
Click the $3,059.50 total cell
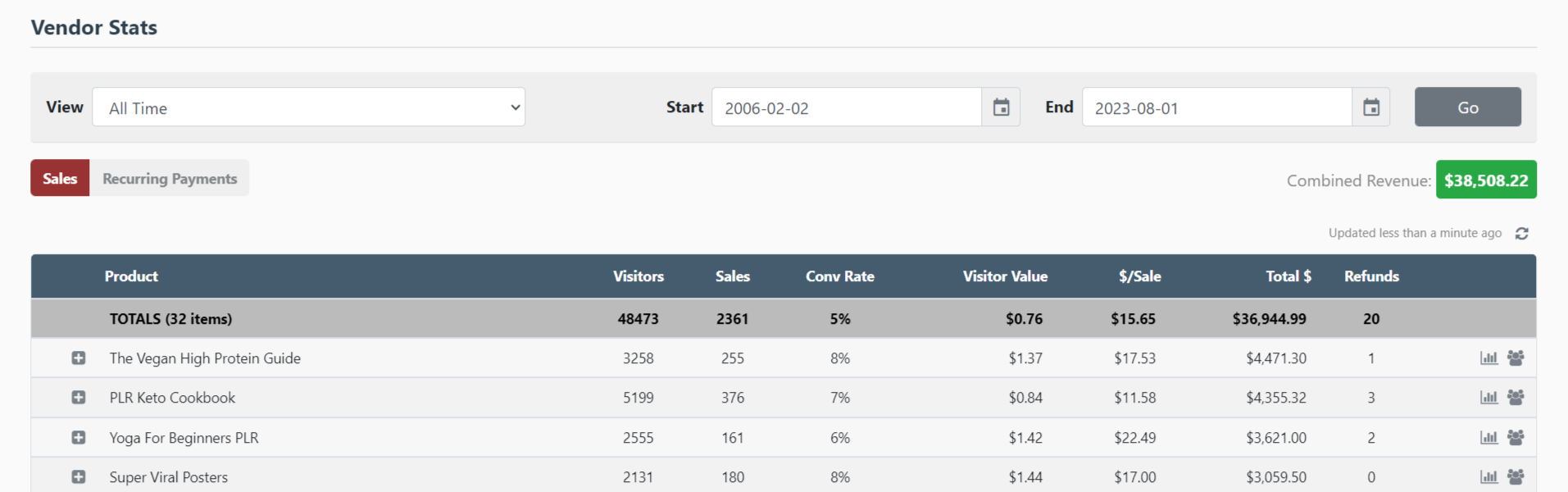tap(1276, 477)
